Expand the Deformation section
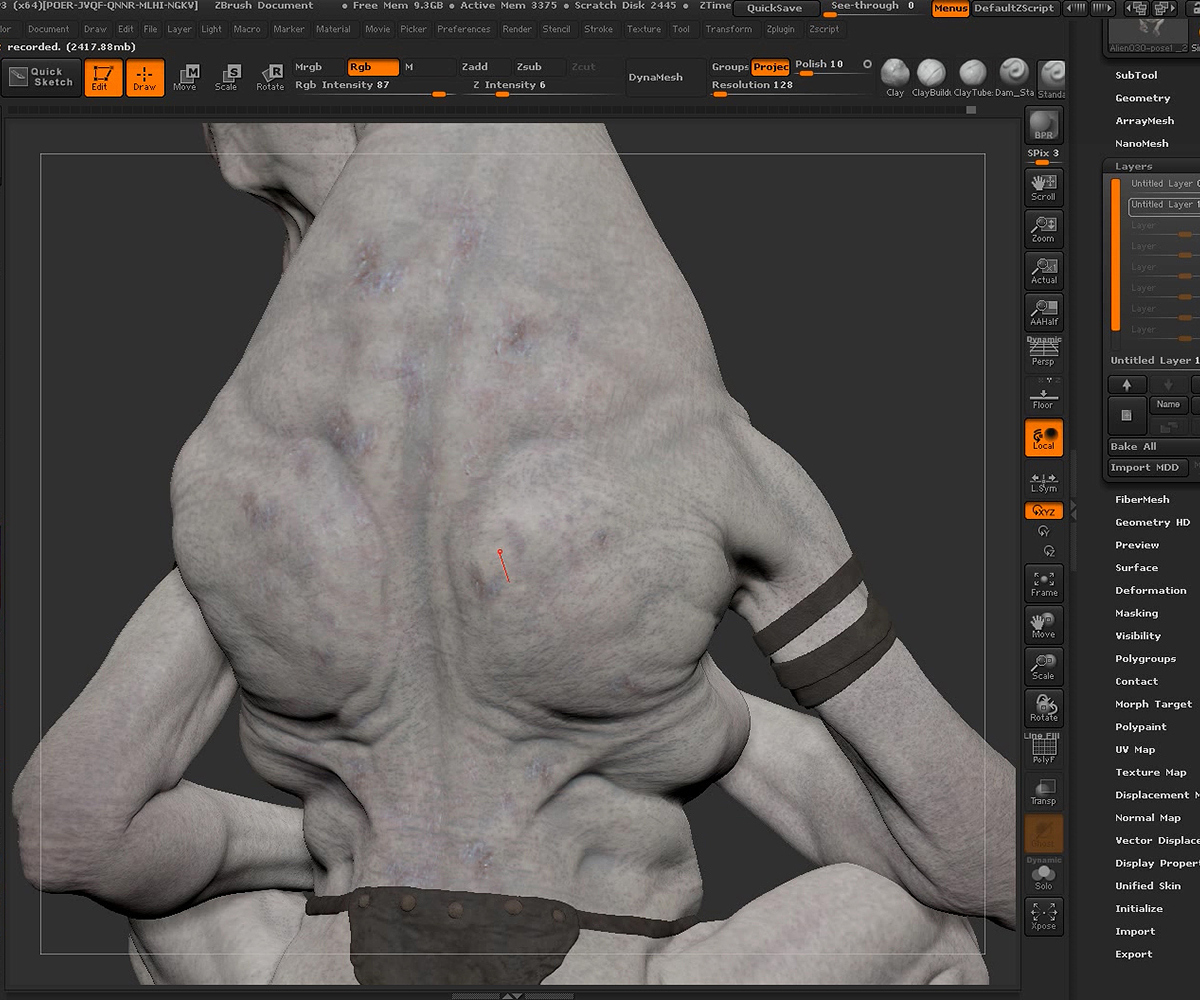The height and width of the screenshot is (1000, 1200). tap(1151, 591)
